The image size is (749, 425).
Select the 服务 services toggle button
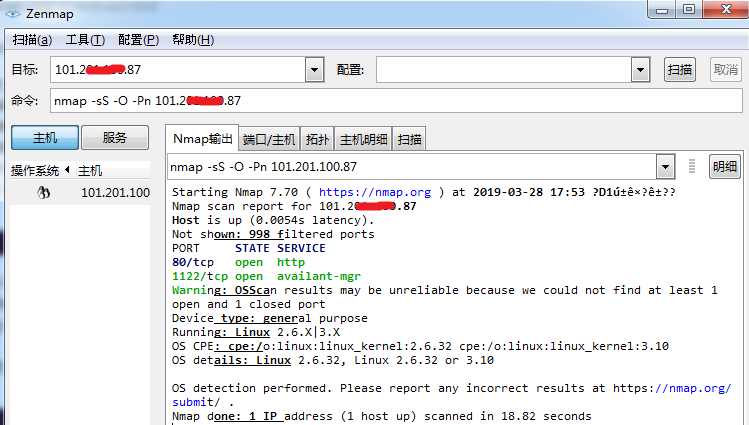coord(115,138)
